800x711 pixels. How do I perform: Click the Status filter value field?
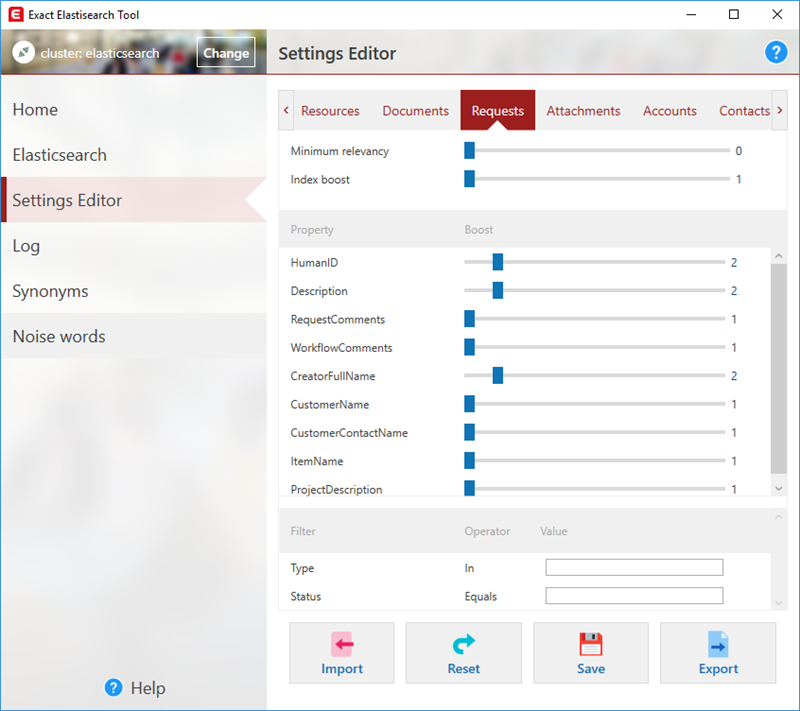[634, 596]
